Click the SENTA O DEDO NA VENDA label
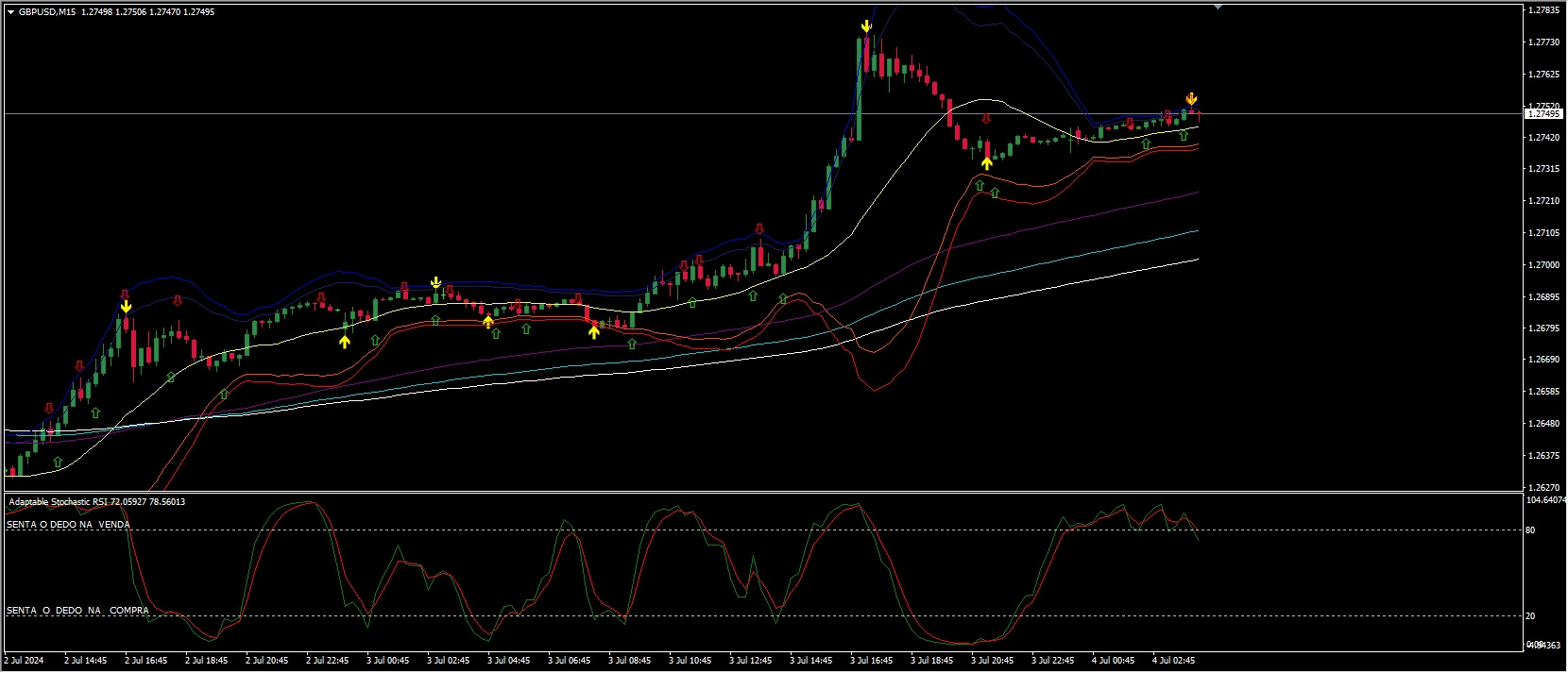1568x673 pixels. pos(68,525)
